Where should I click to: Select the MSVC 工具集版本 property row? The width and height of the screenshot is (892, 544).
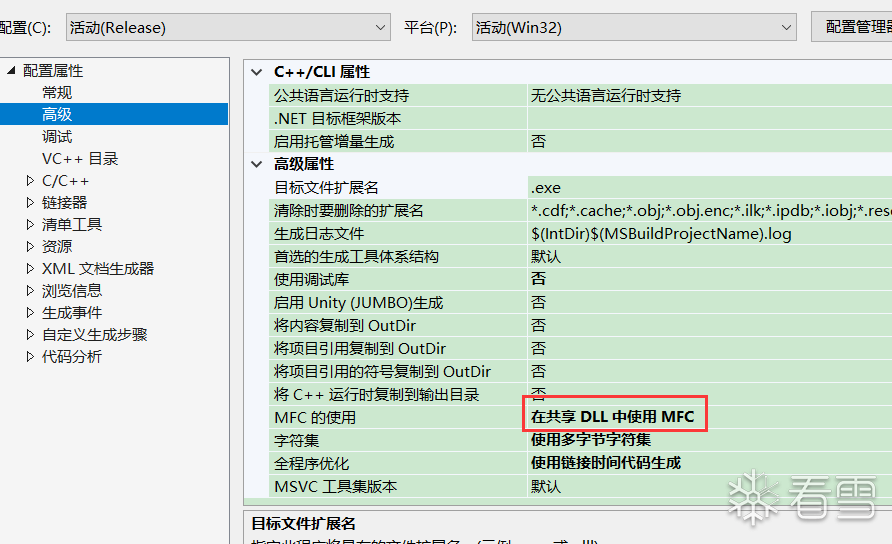pos(398,487)
